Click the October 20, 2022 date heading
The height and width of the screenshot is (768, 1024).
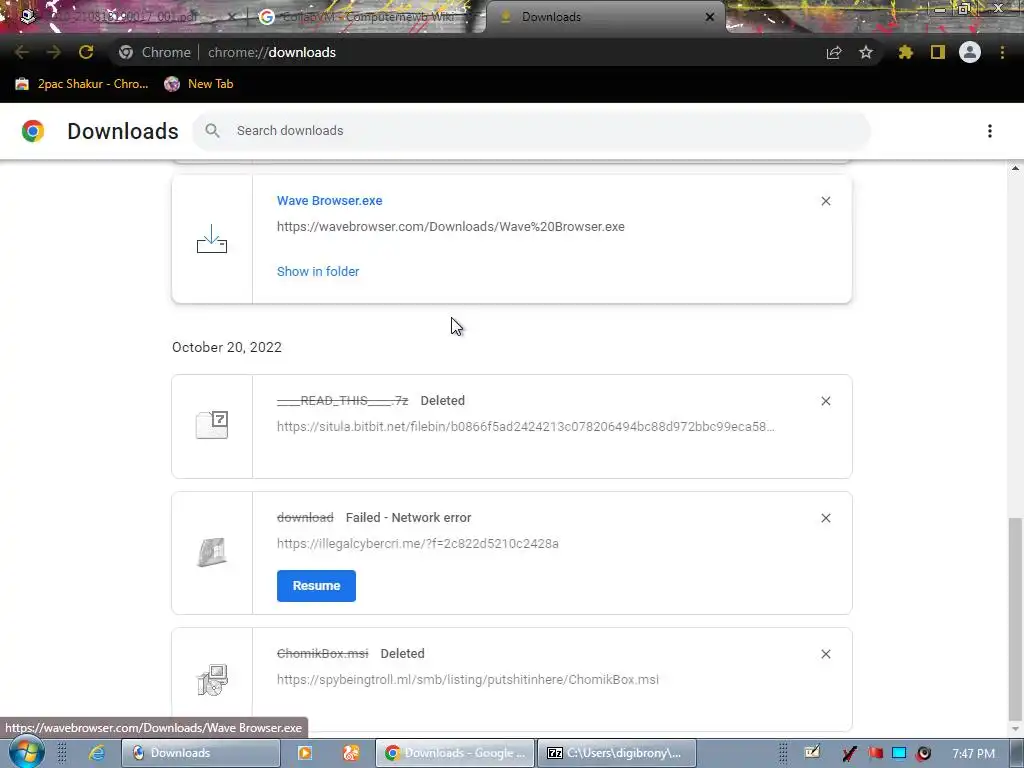point(227,347)
